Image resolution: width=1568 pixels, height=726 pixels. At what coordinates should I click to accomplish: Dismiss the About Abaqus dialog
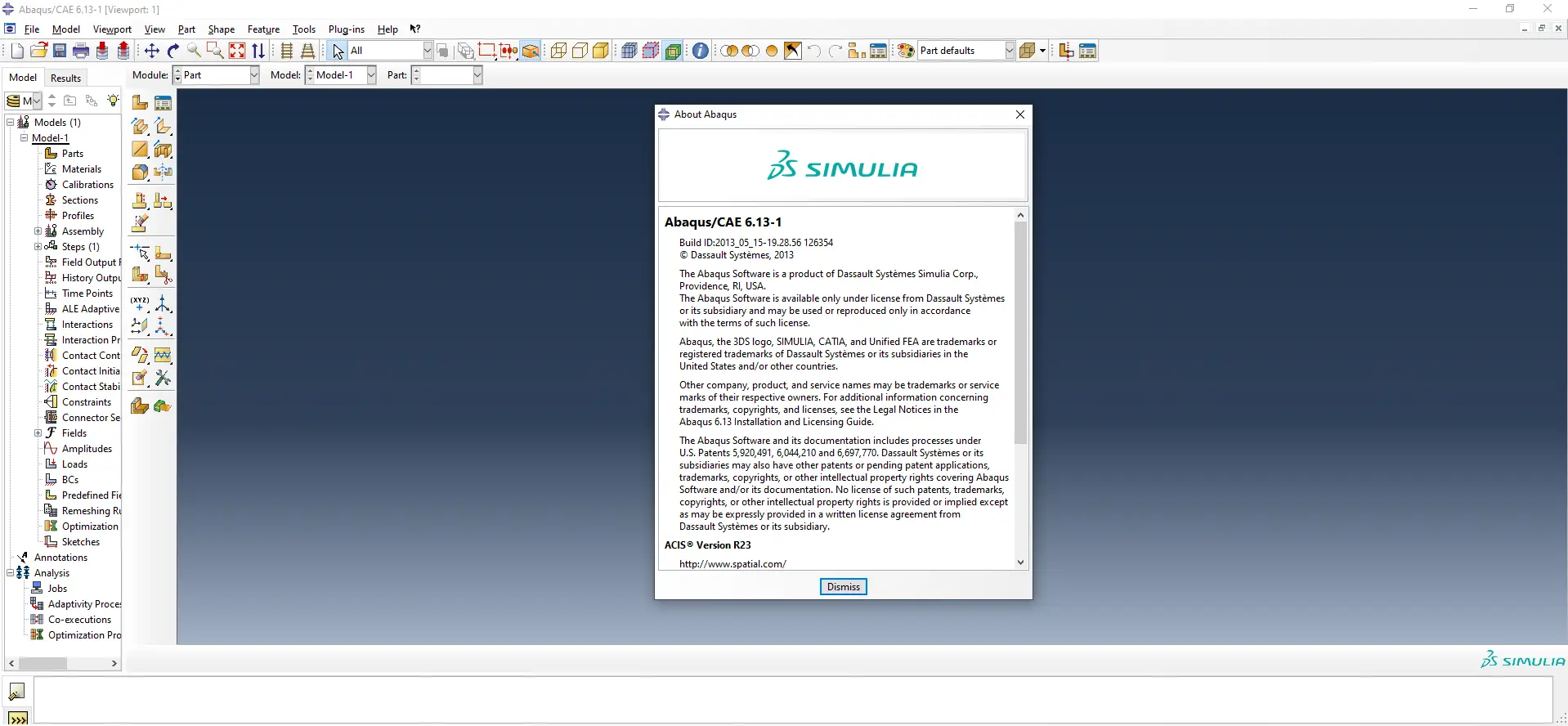[x=843, y=587]
